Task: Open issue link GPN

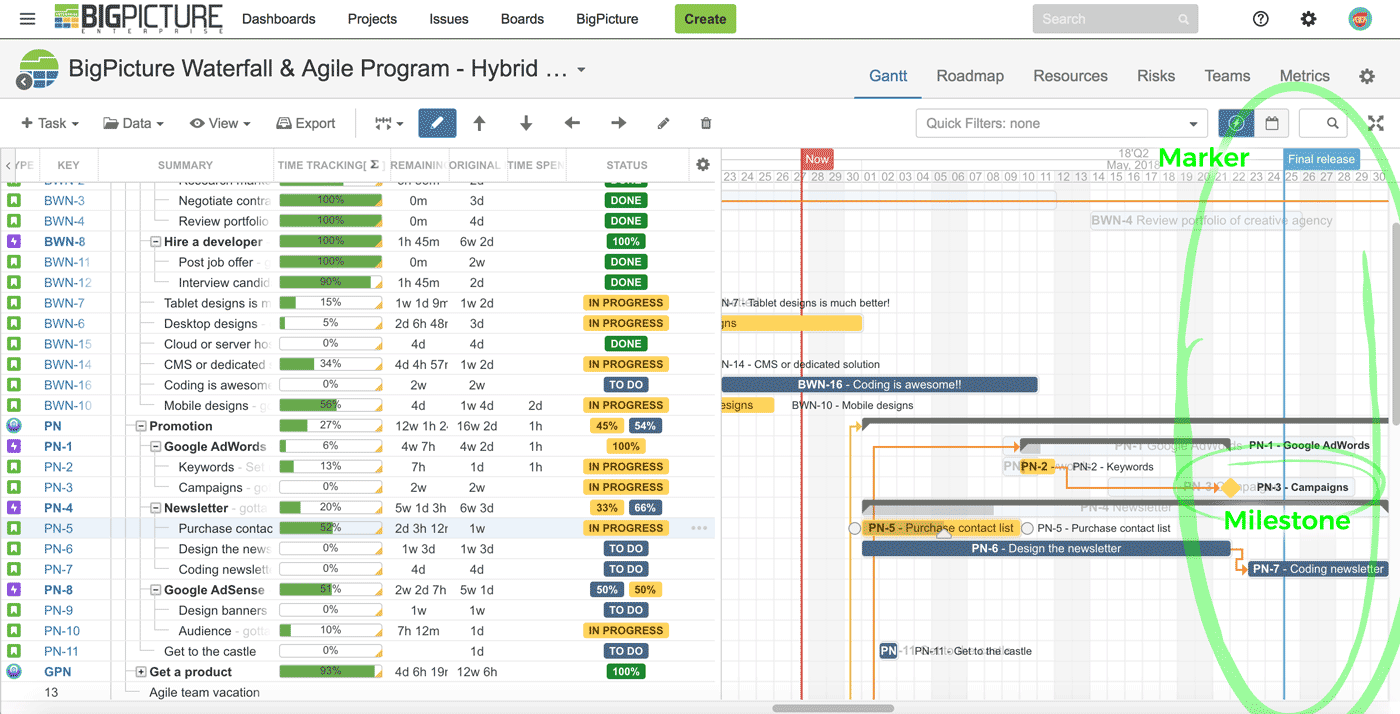Action: (x=57, y=672)
